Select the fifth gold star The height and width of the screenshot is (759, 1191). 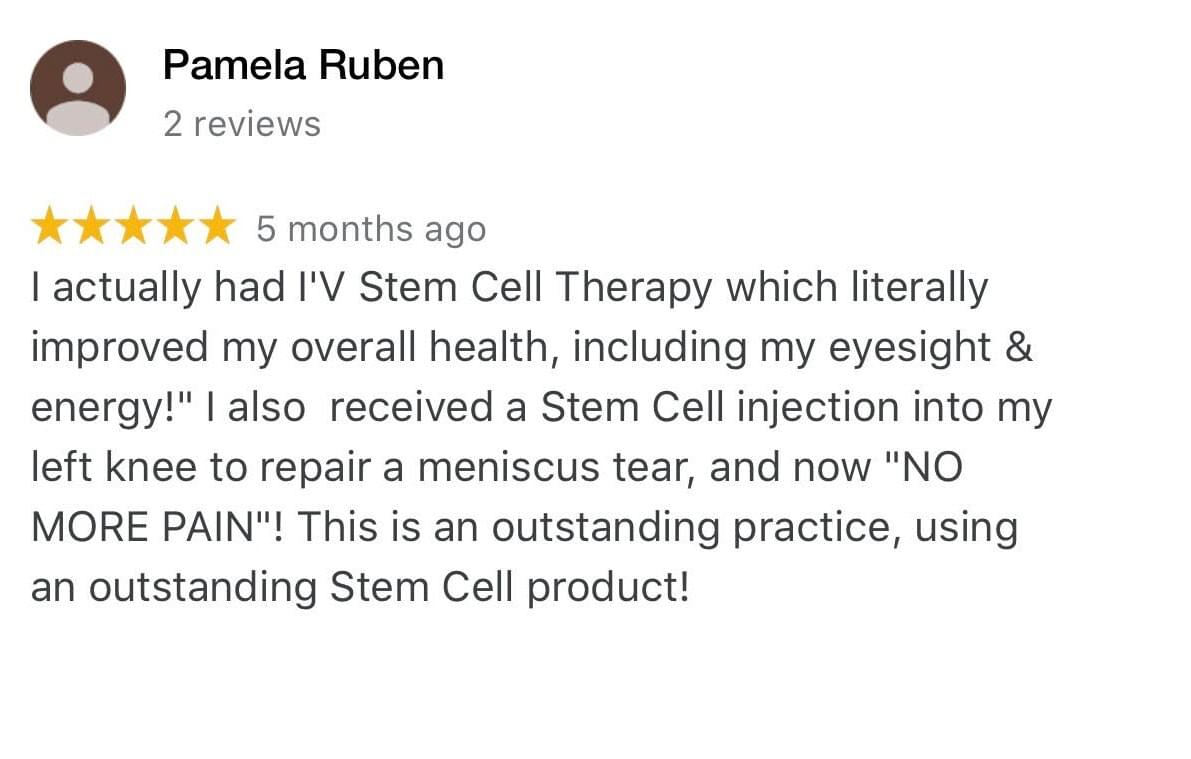(217, 226)
